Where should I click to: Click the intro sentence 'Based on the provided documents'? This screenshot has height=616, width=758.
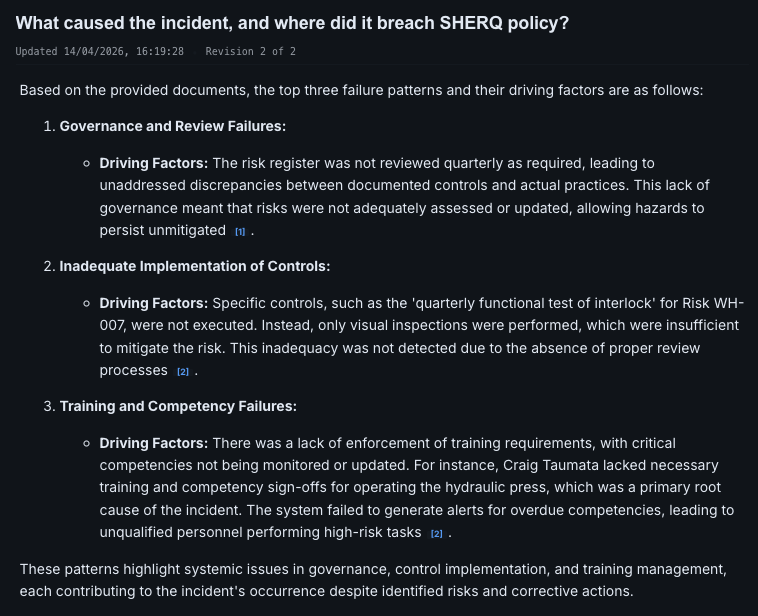[362, 90]
